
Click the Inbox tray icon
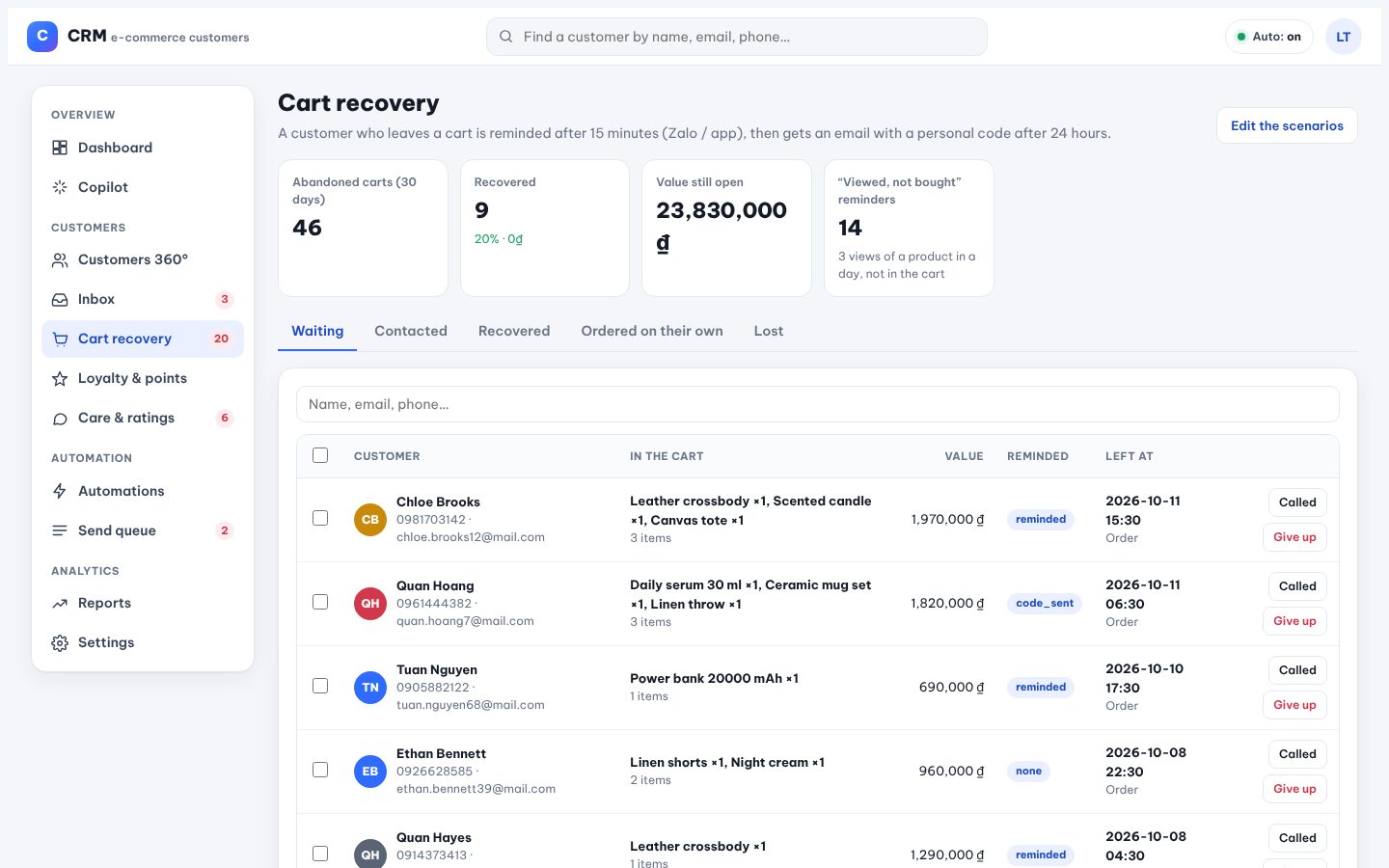[60, 299]
